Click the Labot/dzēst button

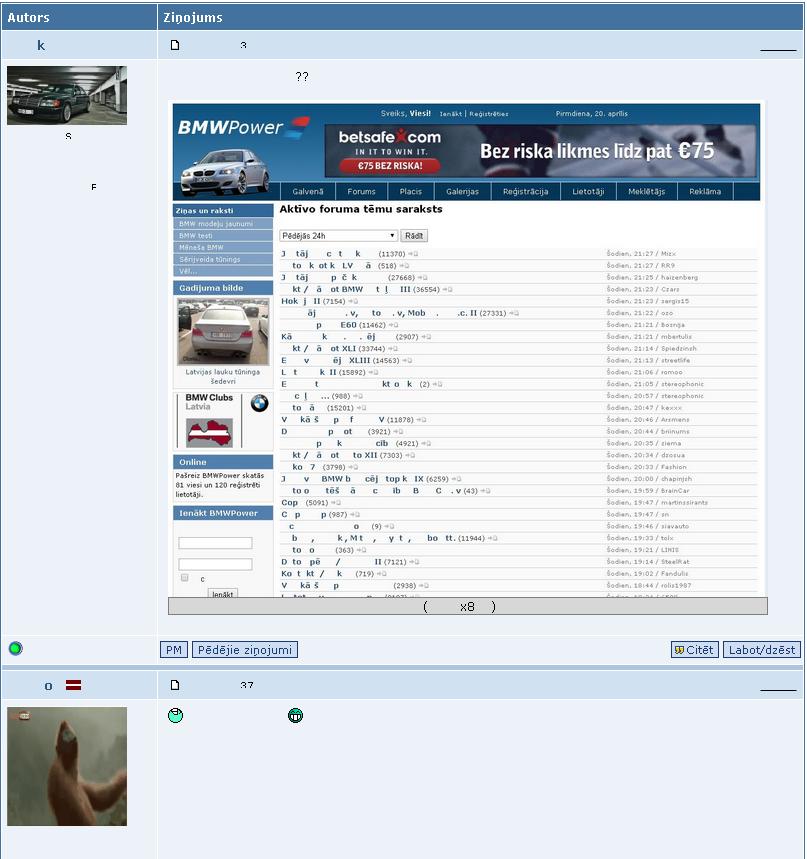pyautogui.click(x=762, y=650)
